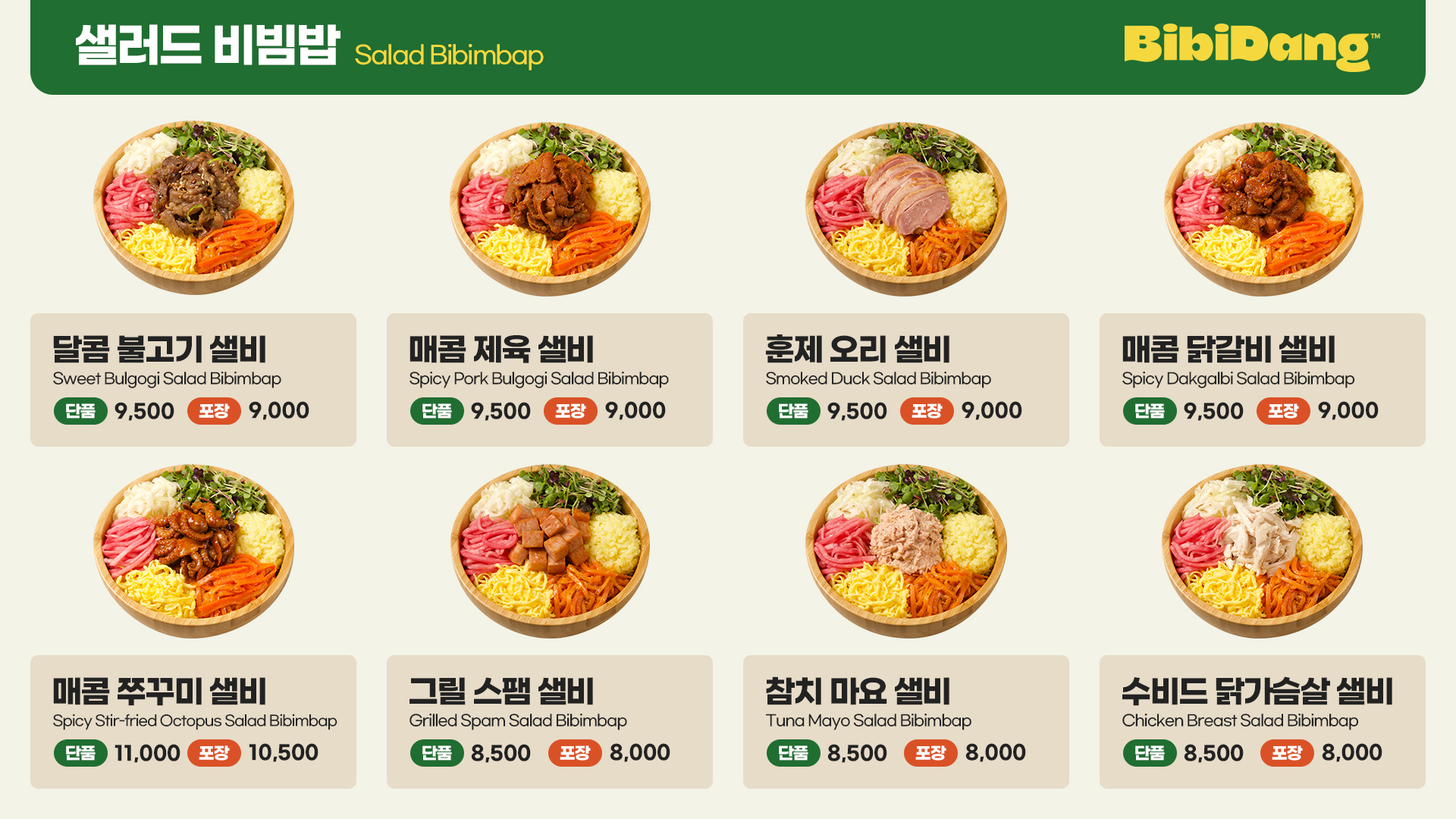This screenshot has width=1456, height=819.
Task: Pick the Tuna Mayo Salad Bibimbap bowl
Action: click(906, 551)
